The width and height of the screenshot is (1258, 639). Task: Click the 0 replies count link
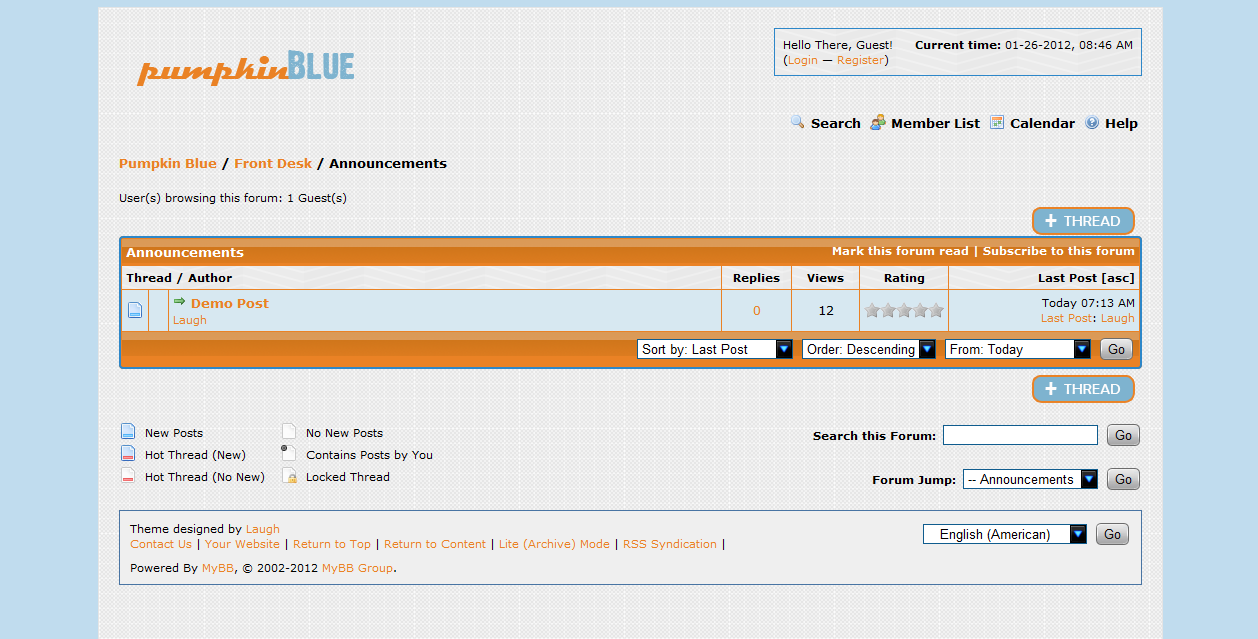(756, 310)
